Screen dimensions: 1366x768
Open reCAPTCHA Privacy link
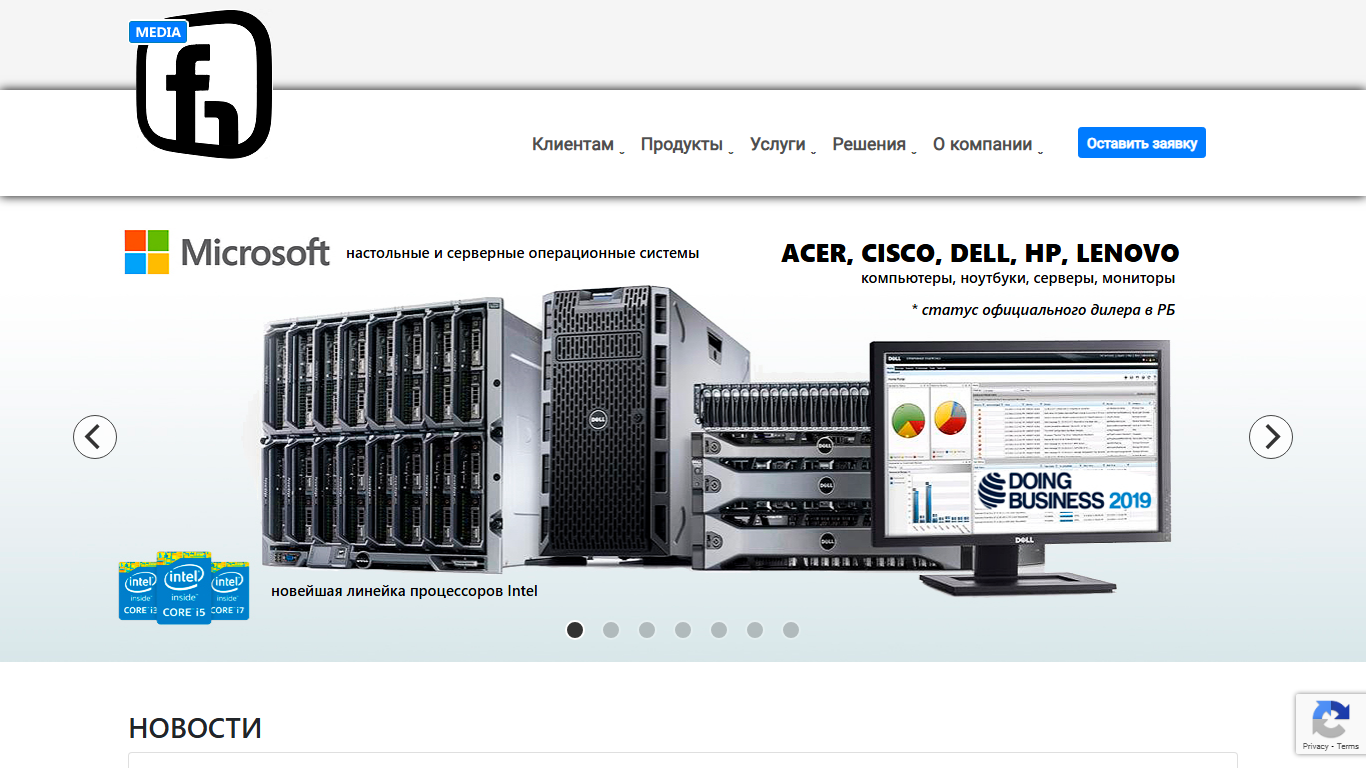pyautogui.click(x=1315, y=747)
